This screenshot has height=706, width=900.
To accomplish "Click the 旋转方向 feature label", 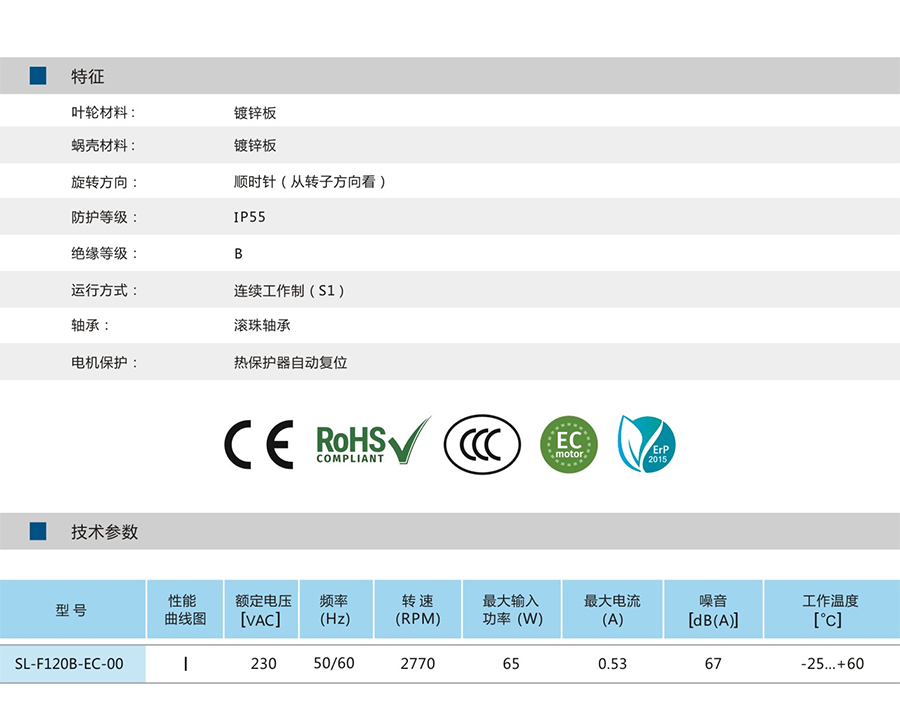I will 104,182.
